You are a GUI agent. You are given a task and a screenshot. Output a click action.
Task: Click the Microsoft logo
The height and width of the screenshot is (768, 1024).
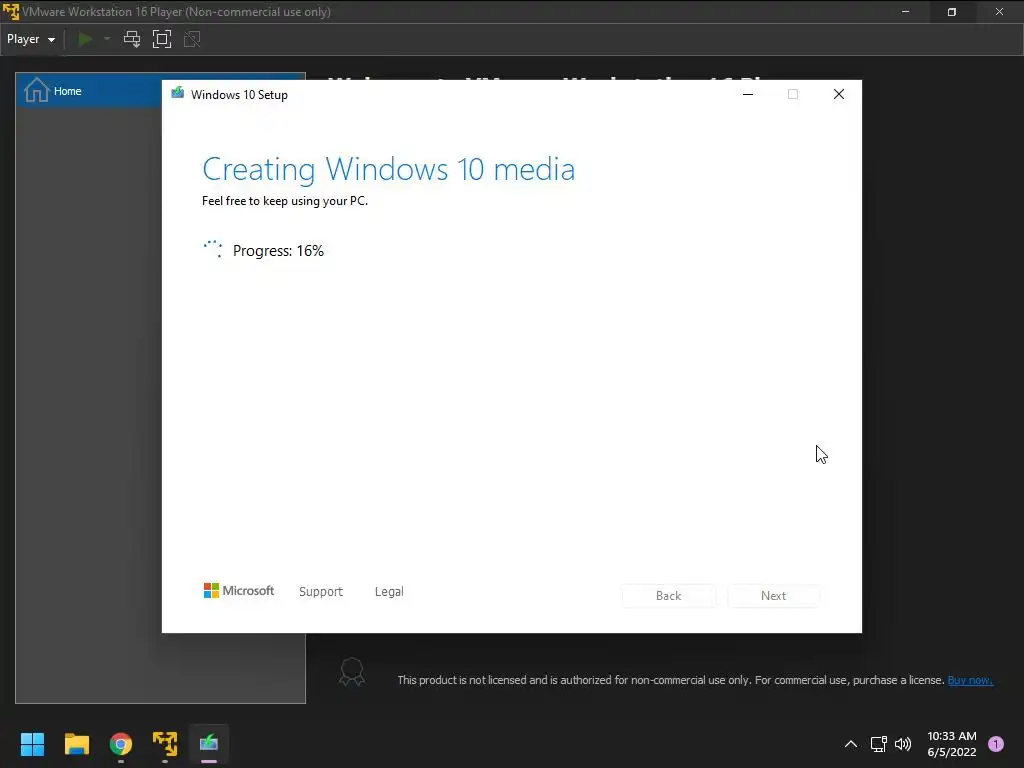pyautogui.click(x=239, y=591)
